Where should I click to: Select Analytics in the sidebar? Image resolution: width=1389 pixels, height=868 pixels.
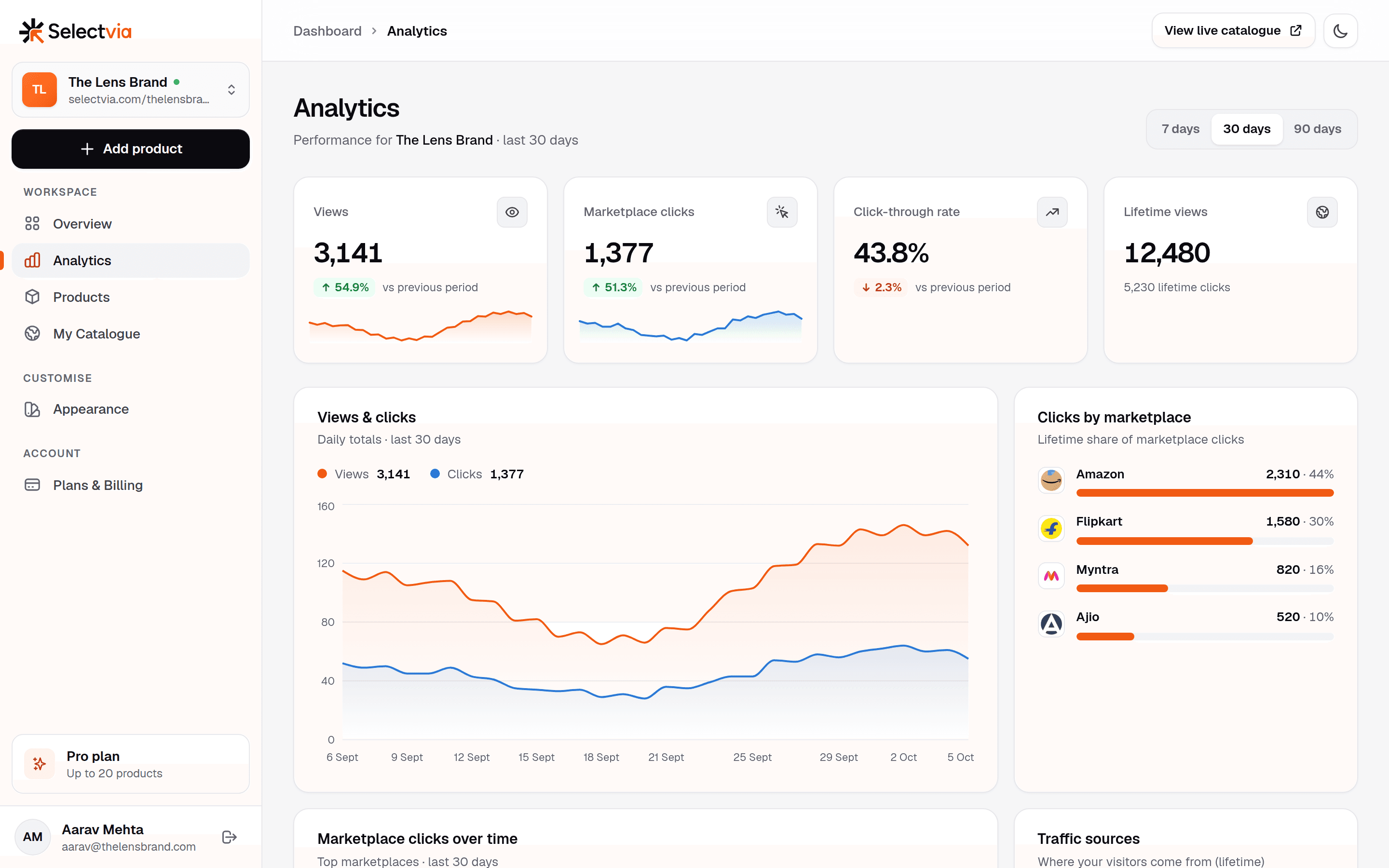tap(130, 260)
